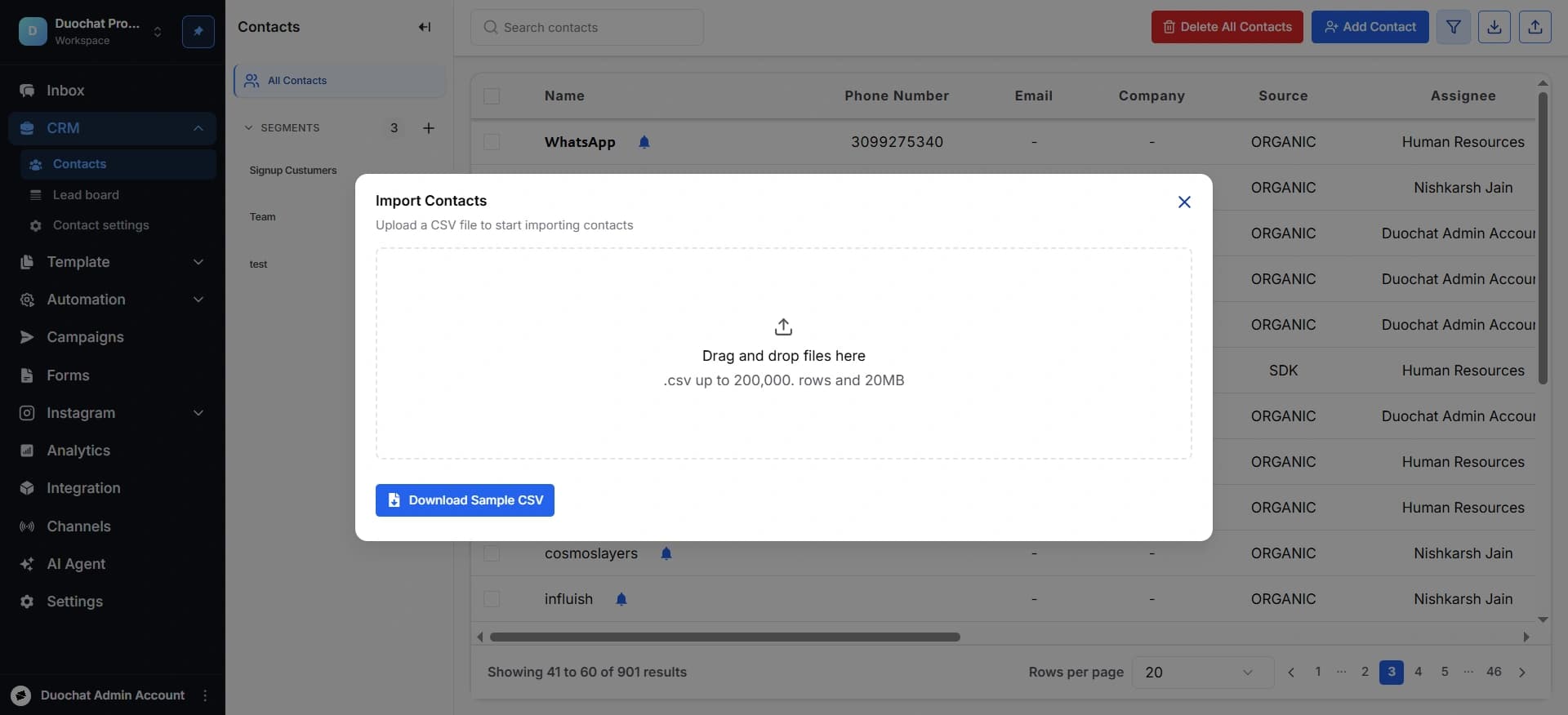Toggle the select-all header checkbox
This screenshot has height=715, width=1568.
[x=492, y=96]
